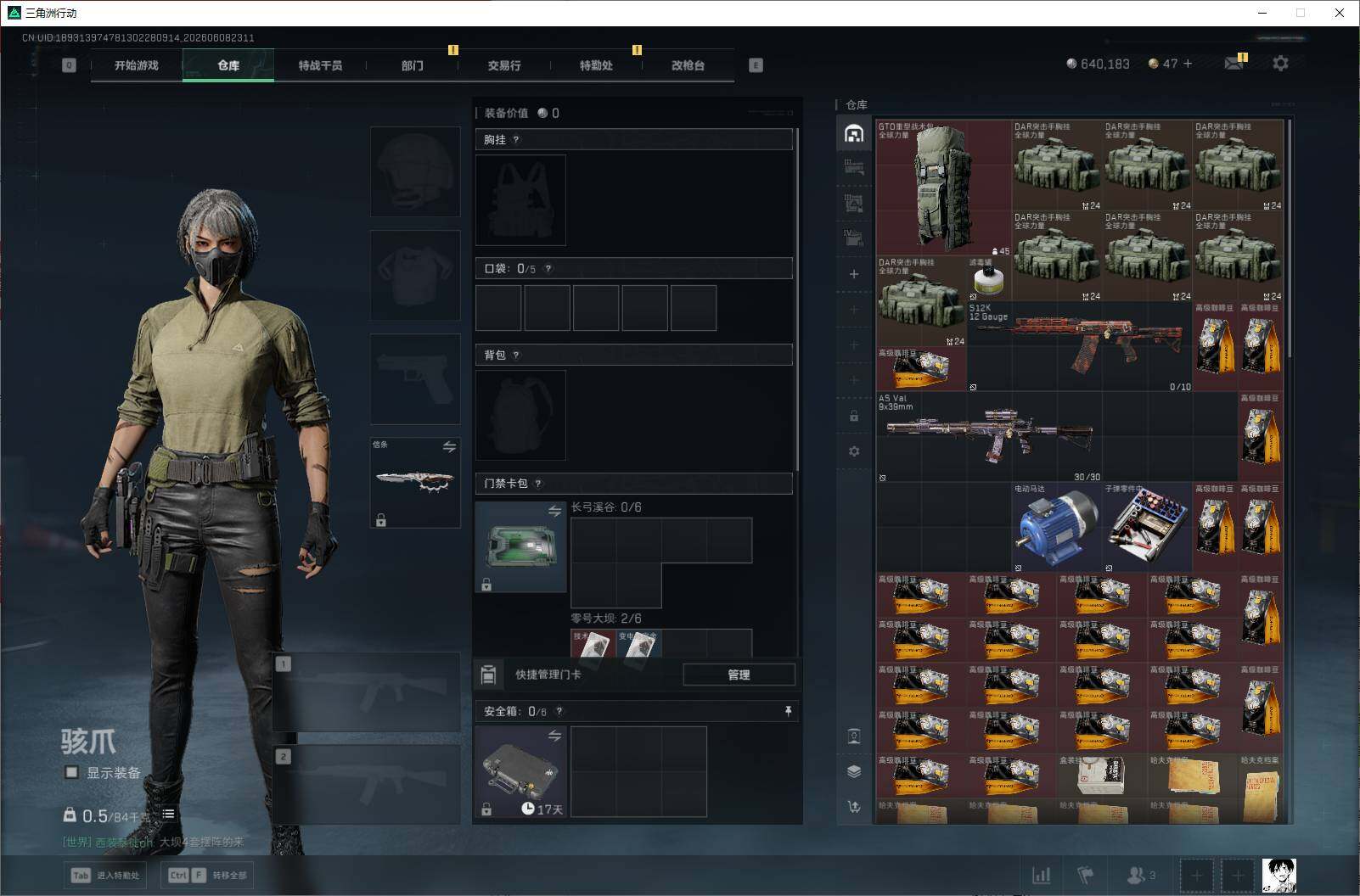The image size is (1360, 896).
Task: Click the first plus add-storage icon
Action: [x=854, y=274]
